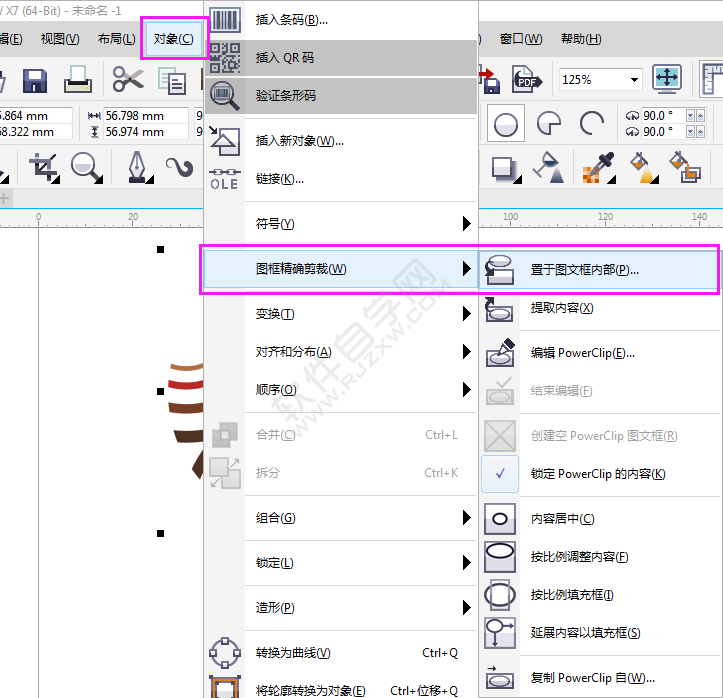Open the 帮助(H) menu
723x698 pixels.
(581, 39)
